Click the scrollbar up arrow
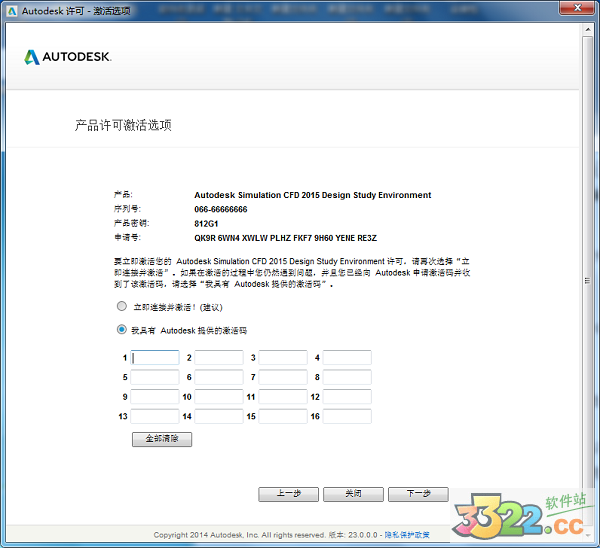Viewport: 600px width, 548px height. pyautogui.click(x=588, y=29)
